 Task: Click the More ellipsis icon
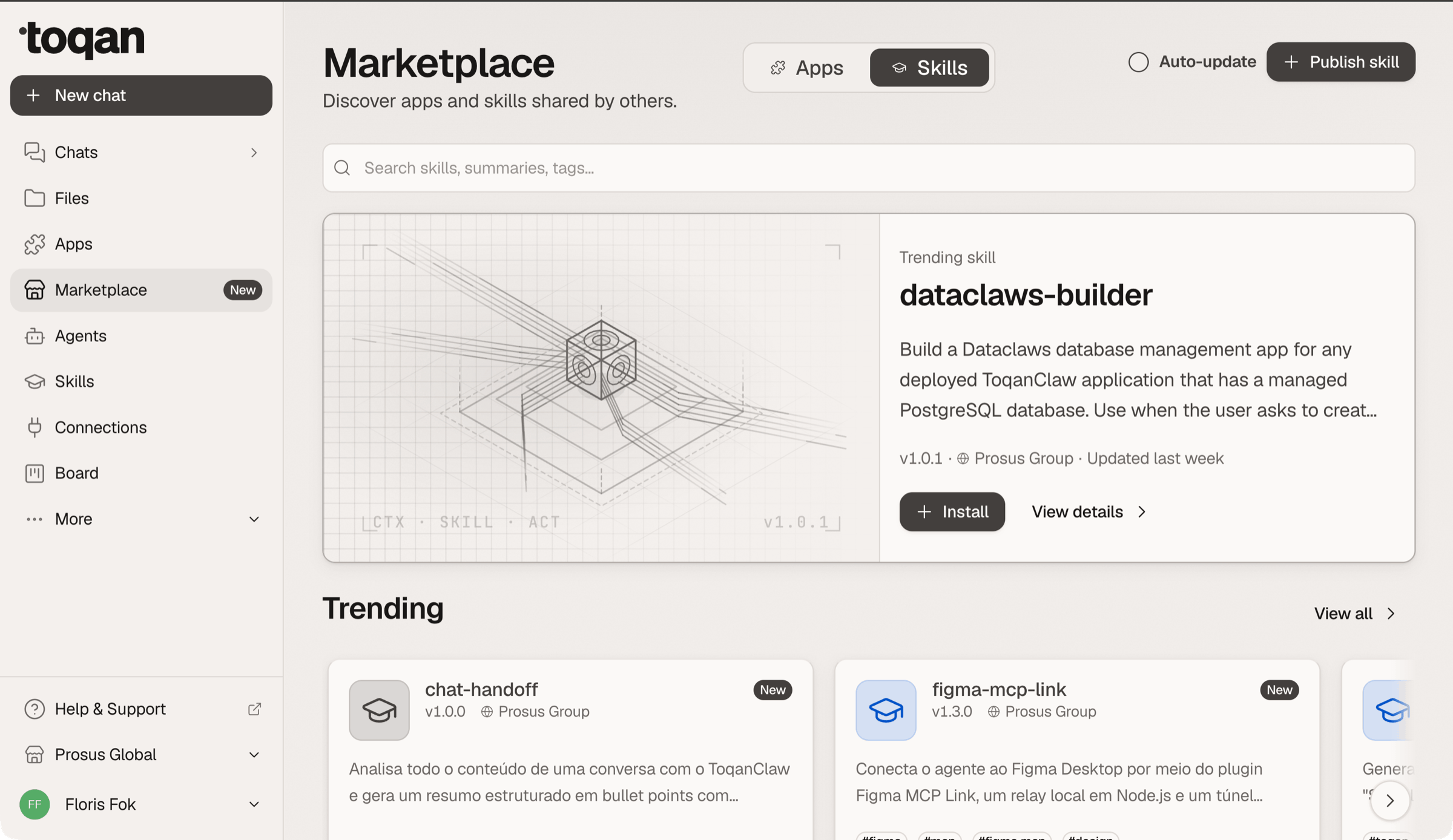[x=35, y=519]
